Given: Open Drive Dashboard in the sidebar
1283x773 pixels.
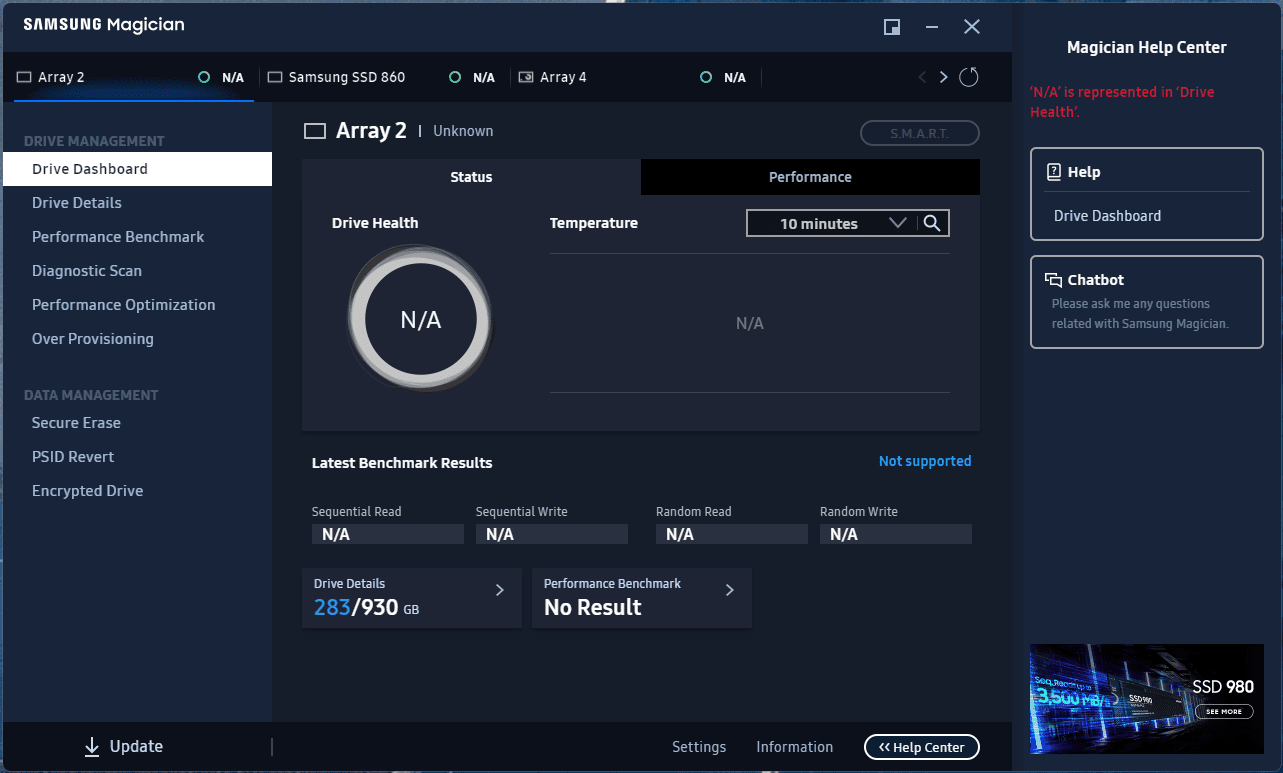Looking at the screenshot, I should tap(137, 169).
